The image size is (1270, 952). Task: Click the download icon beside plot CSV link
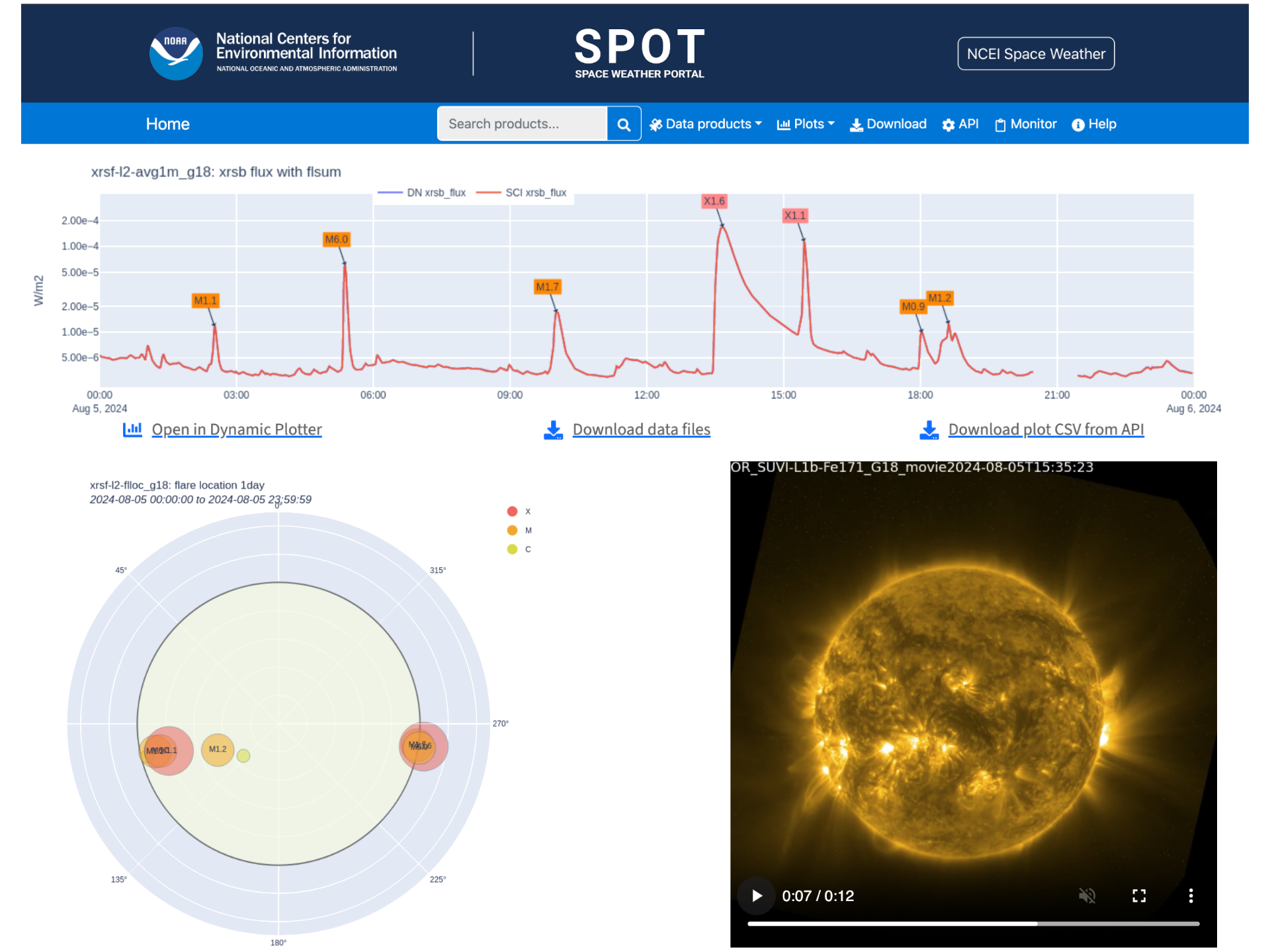point(929,430)
